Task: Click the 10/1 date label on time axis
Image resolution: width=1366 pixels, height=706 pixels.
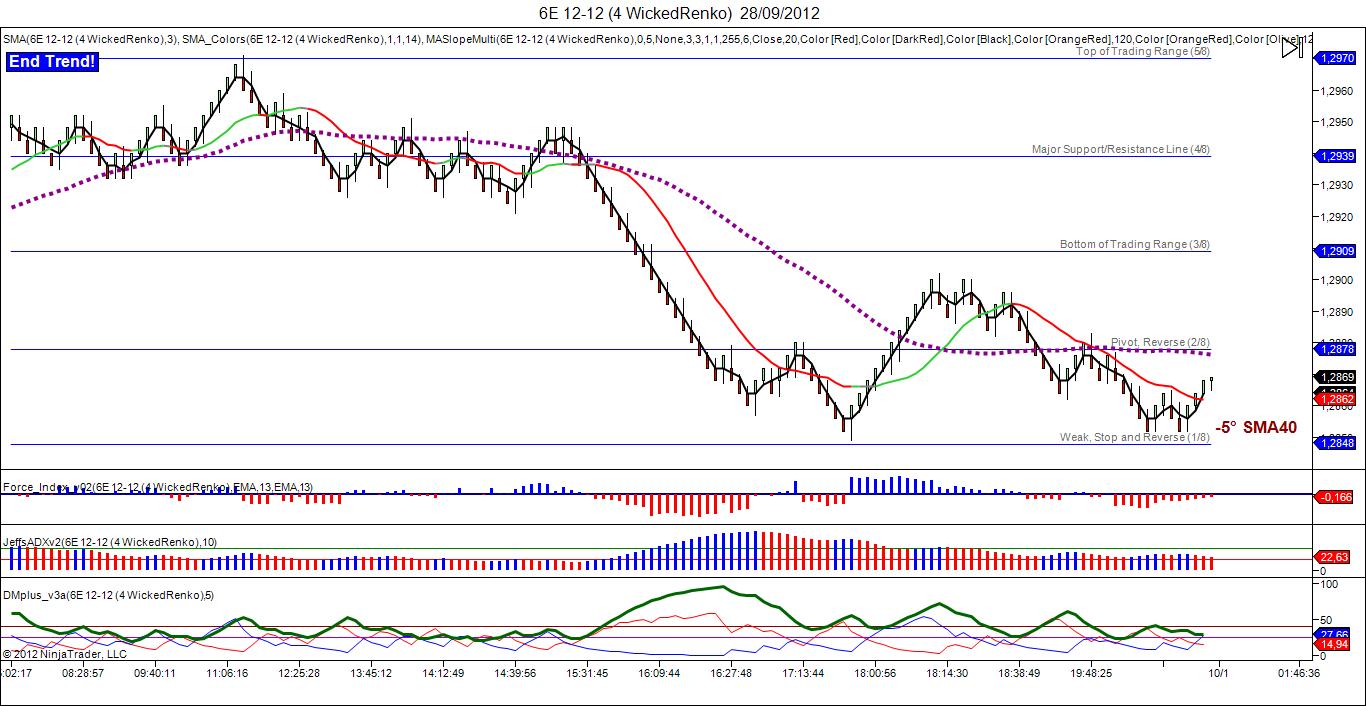Action: (x=1218, y=673)
